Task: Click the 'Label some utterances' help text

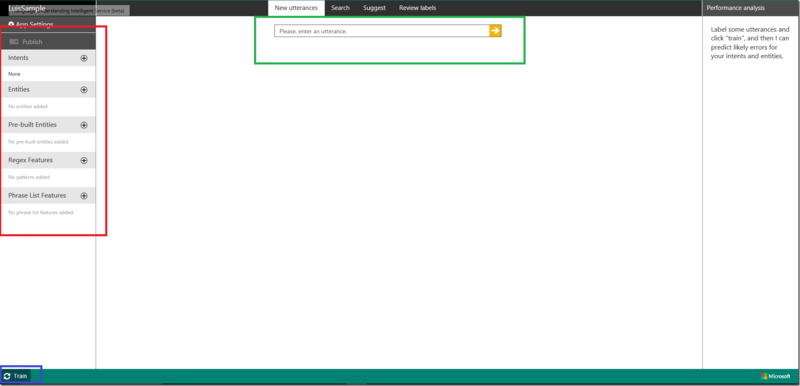Action: click(750, 43)
